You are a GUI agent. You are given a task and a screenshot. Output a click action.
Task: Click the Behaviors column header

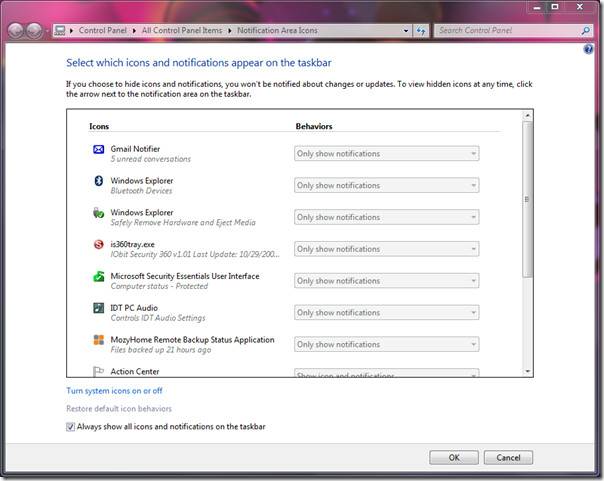(314, 126)
